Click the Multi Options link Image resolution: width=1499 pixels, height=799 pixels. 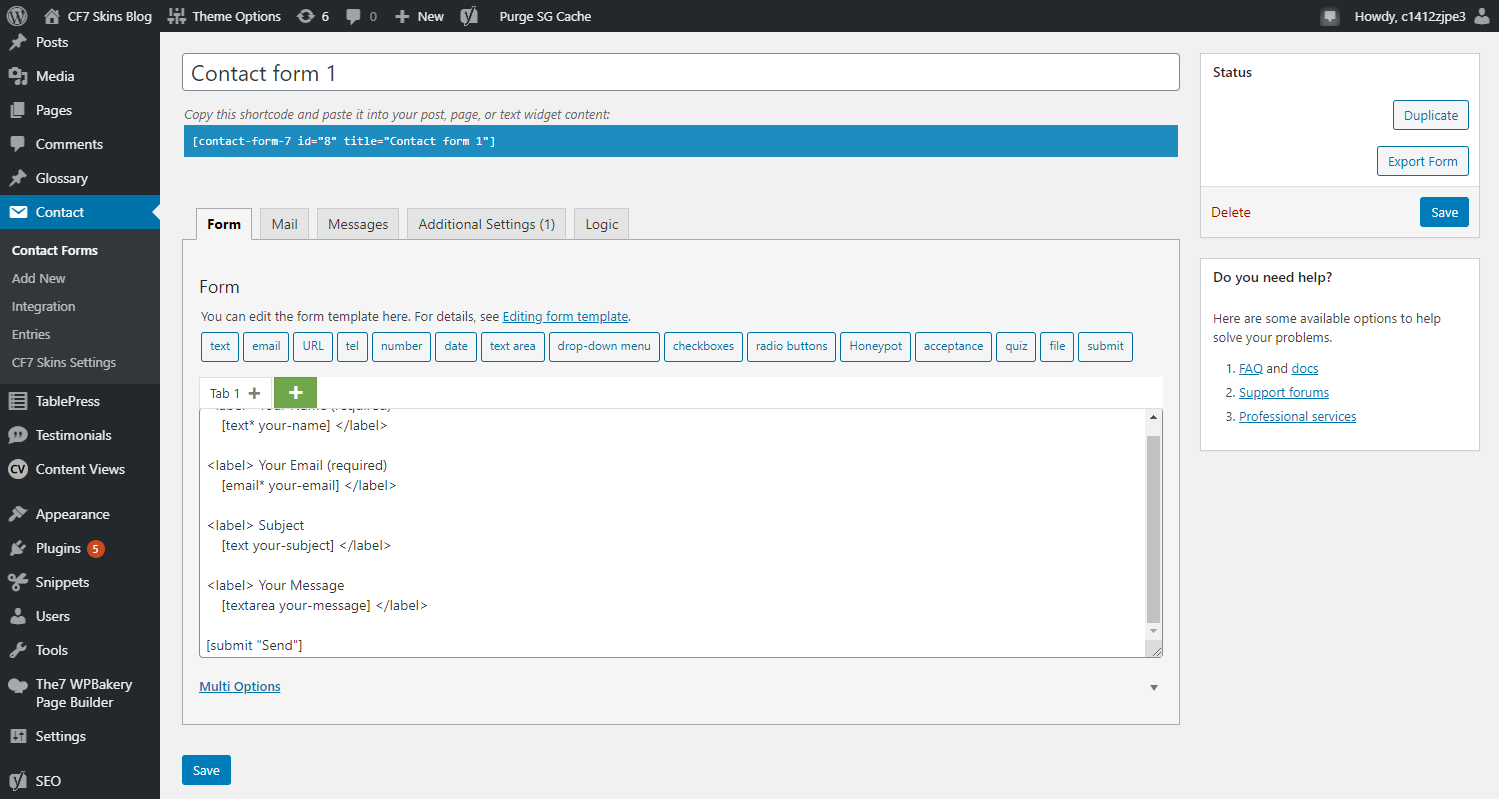coord(240,686)
